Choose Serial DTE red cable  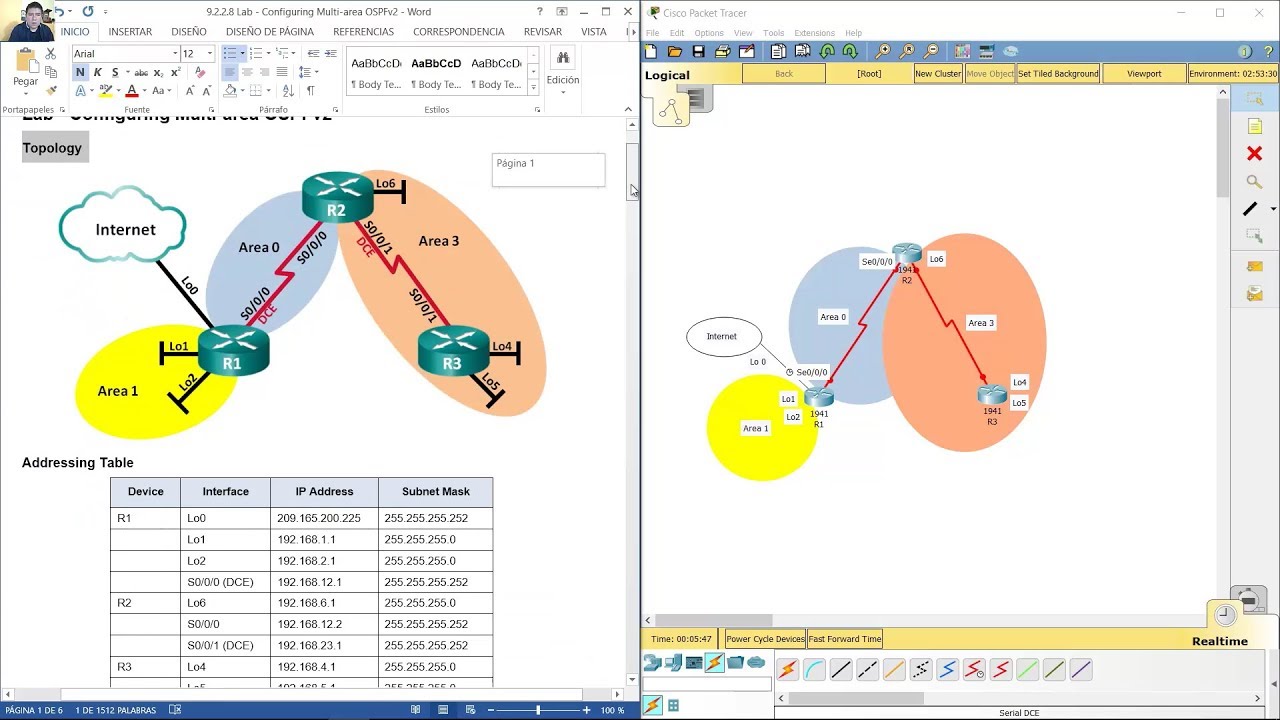tap(1001, 670)
